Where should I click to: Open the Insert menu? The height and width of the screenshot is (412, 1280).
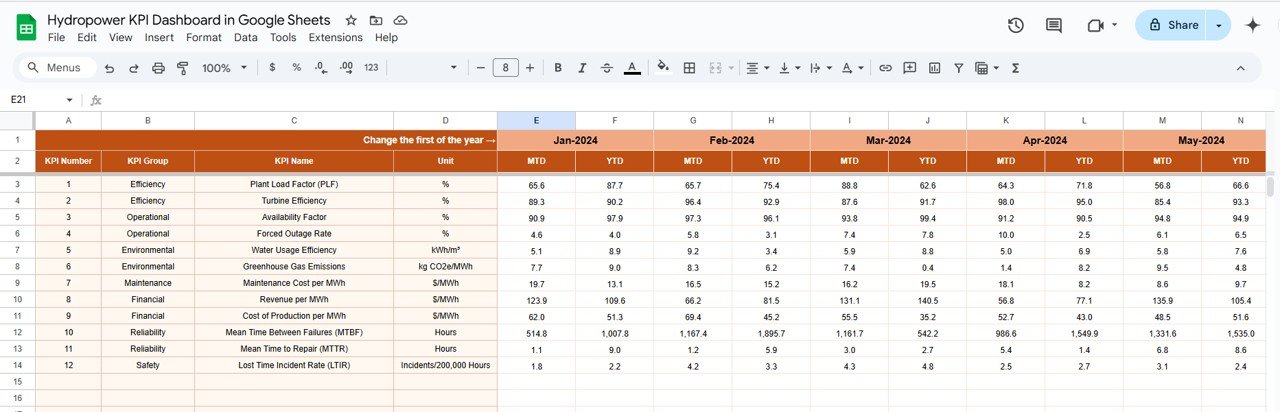coord(159,38)
